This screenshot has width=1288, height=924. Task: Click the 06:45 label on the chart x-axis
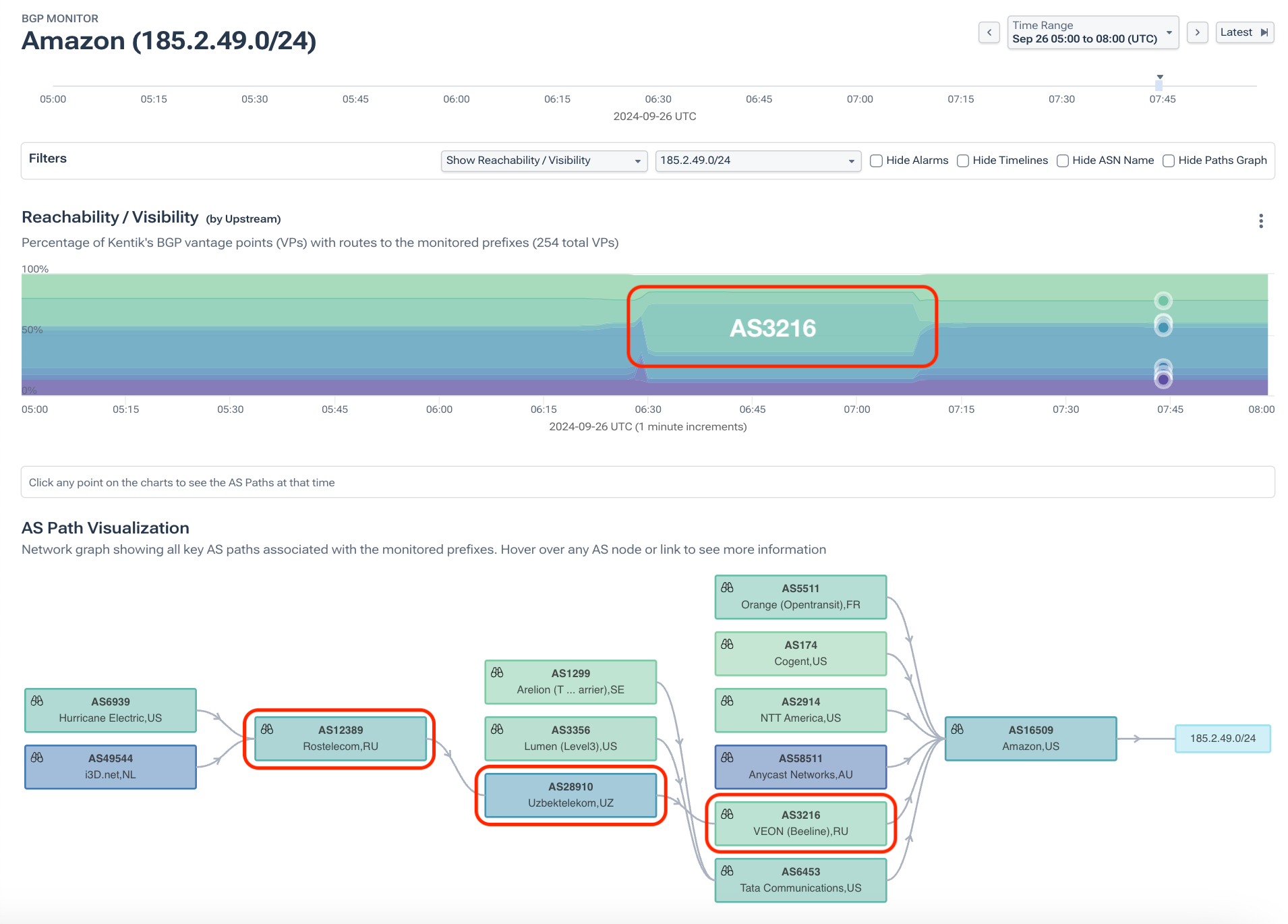point(753,409)
